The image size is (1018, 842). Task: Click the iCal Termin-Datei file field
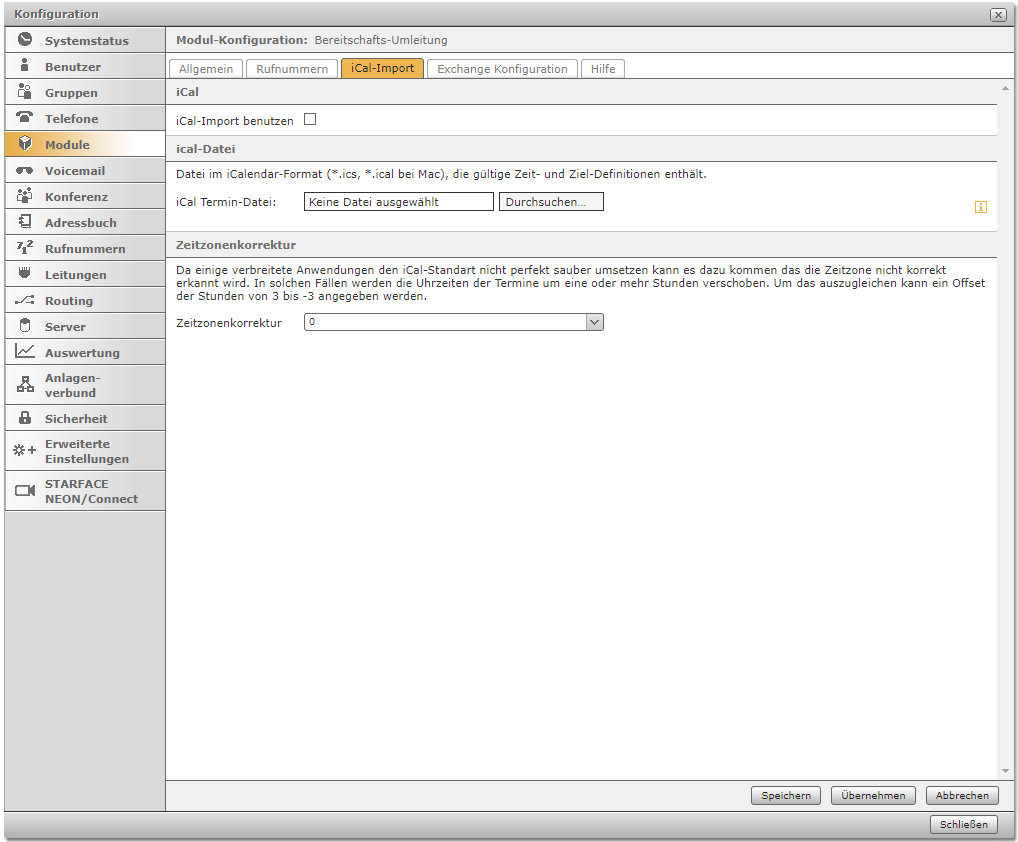[x=398, y=202]
